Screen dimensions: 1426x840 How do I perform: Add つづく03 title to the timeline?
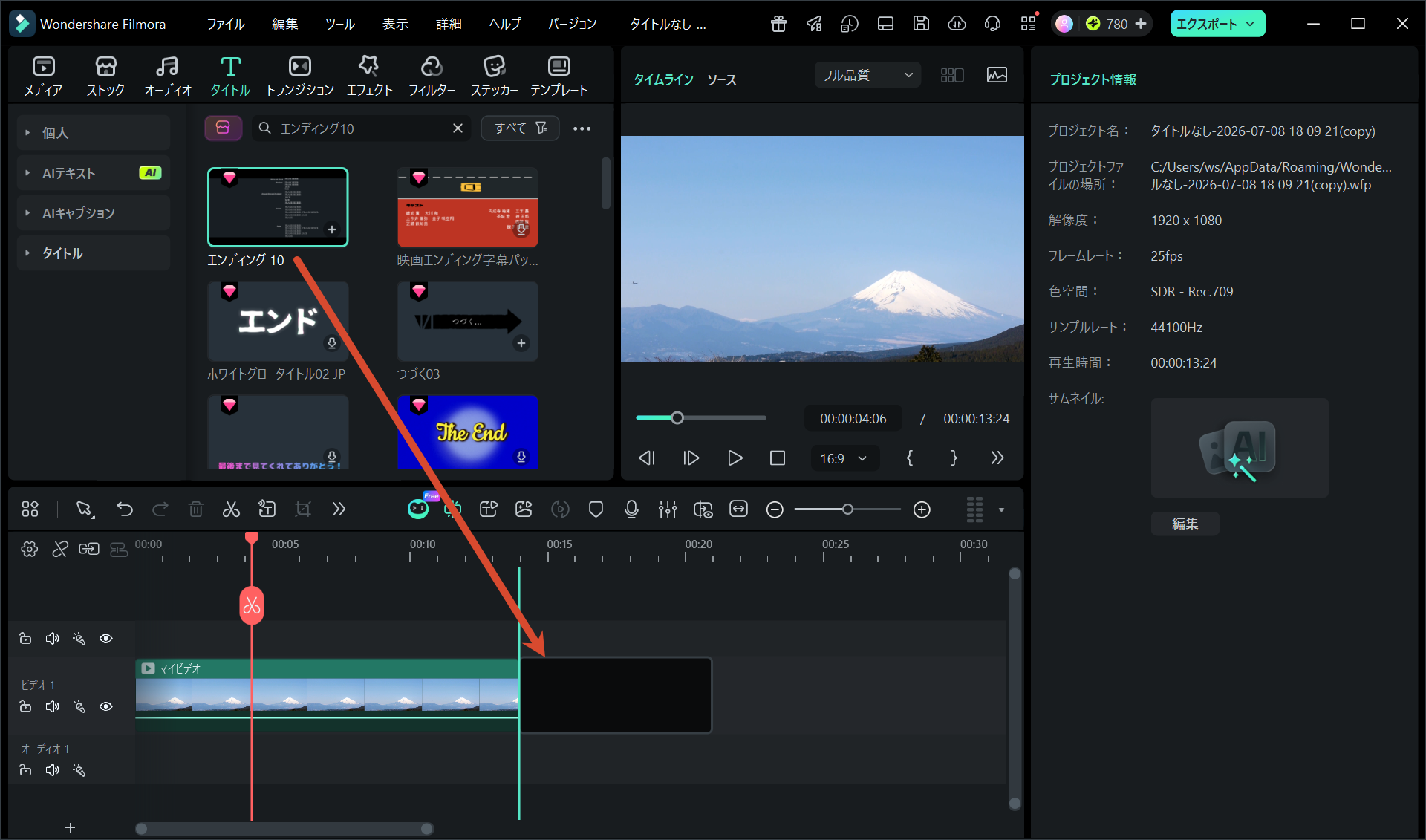coord(521,343)
